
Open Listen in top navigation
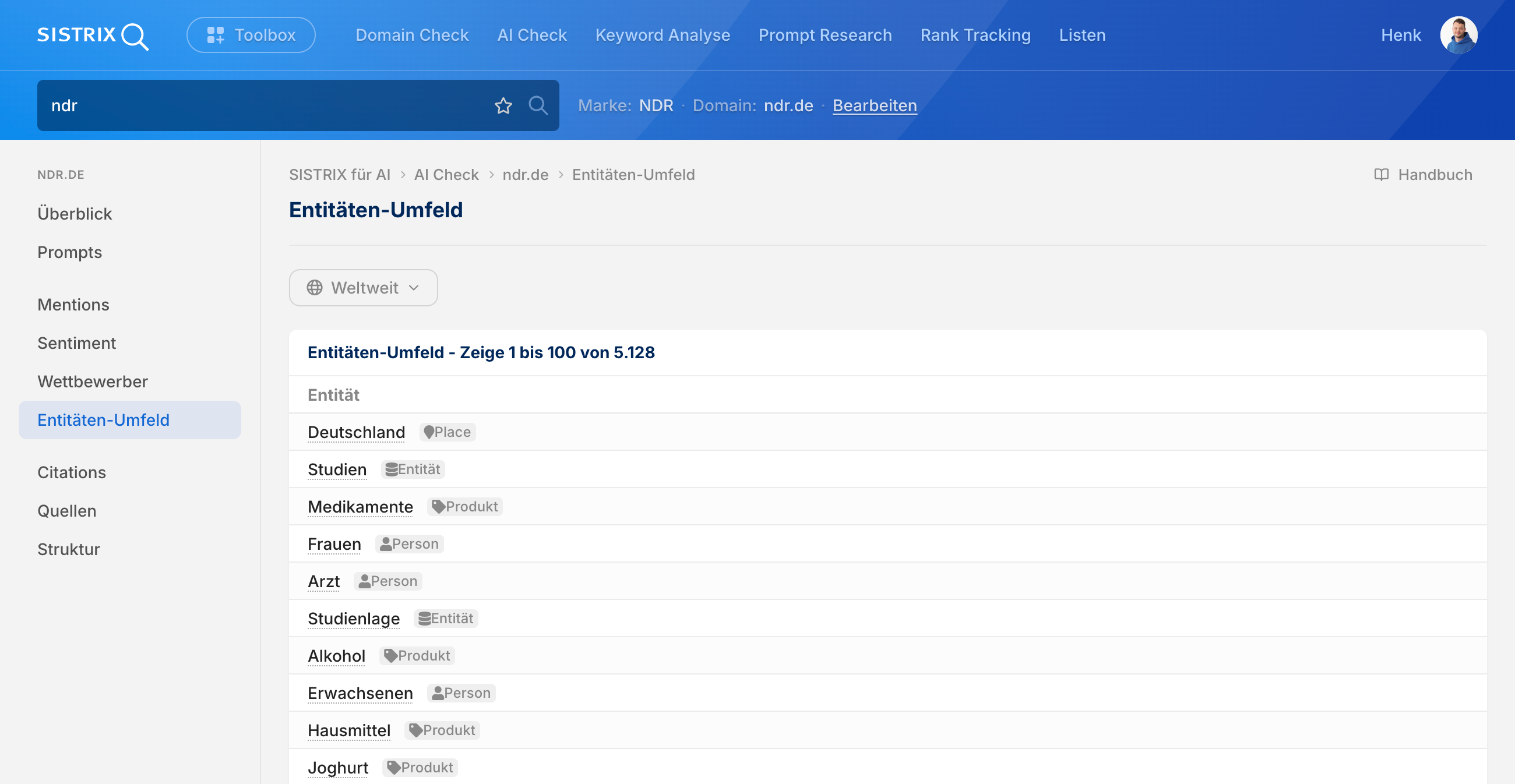point(1082,36)
